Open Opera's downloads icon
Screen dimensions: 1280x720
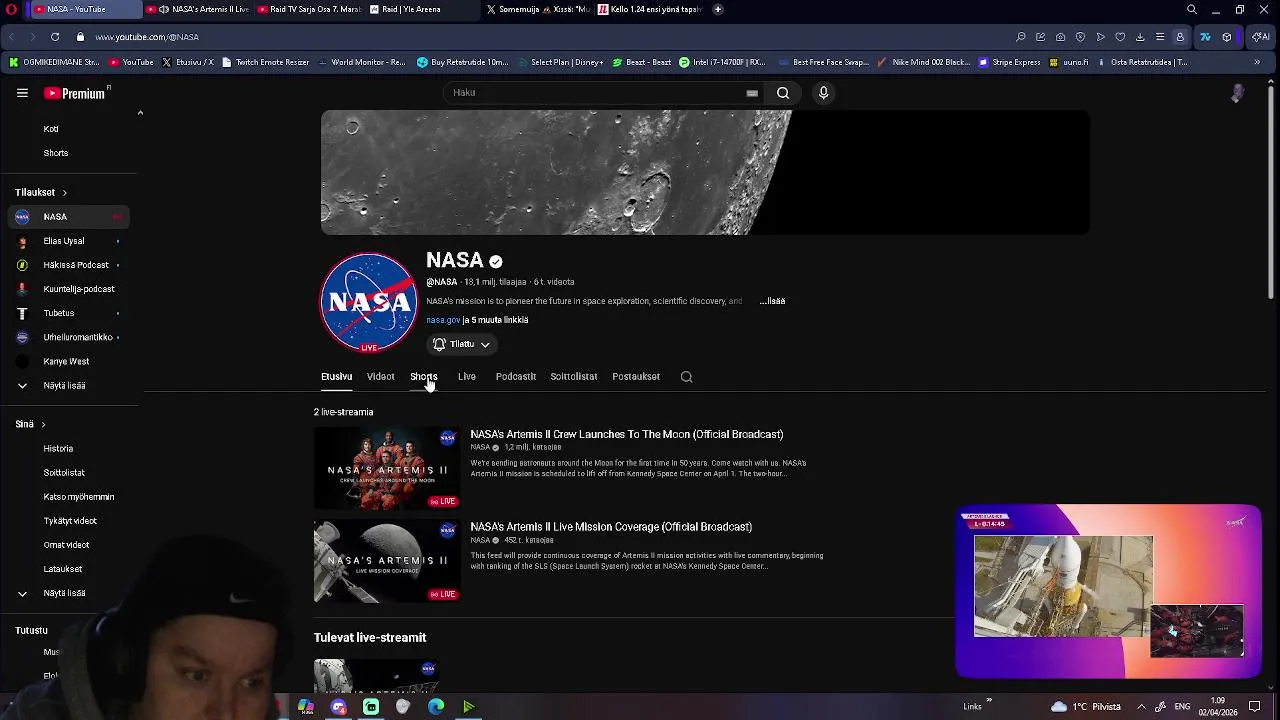pyautogui.click(x=1140, y=37)
